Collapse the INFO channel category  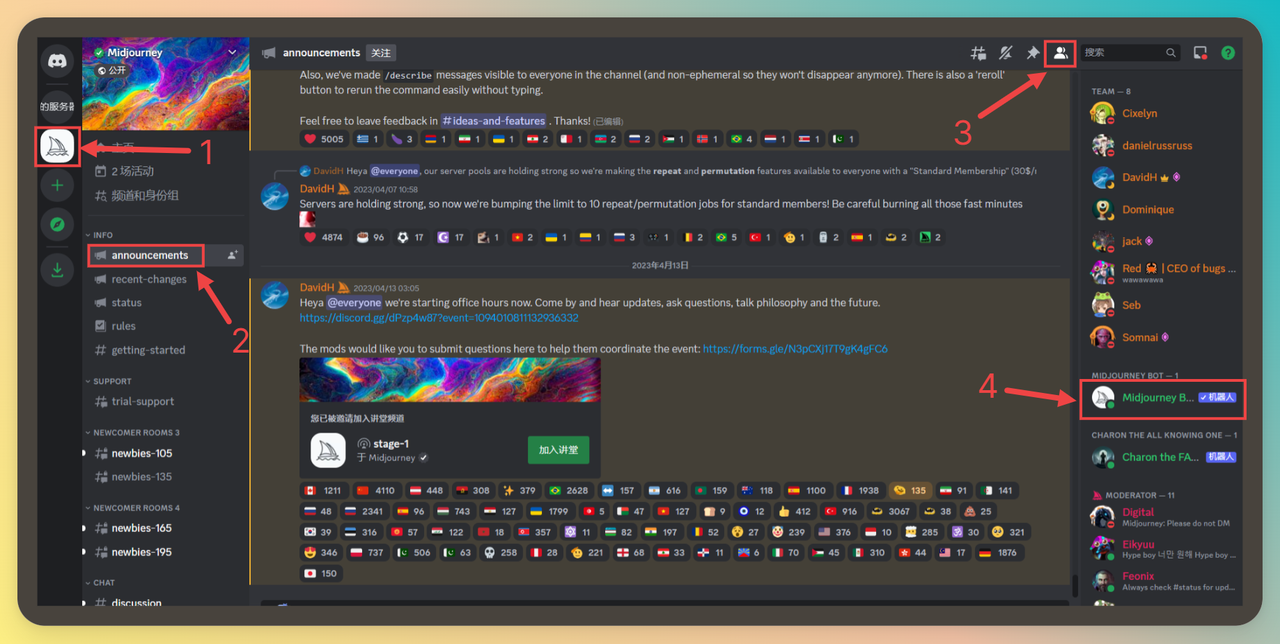coord(103,235)
